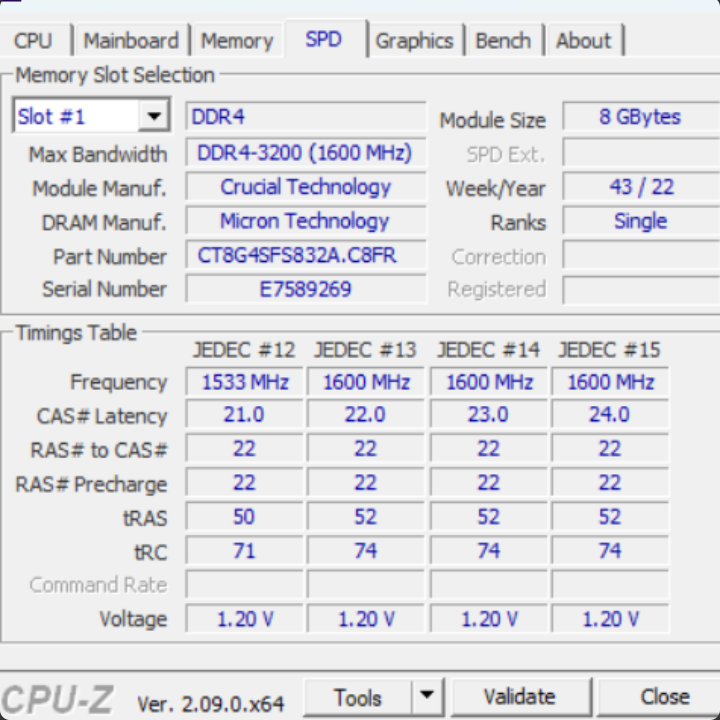Click the Module Size label
The height and width of the screenshot is (720, 720).
[492, 120]
